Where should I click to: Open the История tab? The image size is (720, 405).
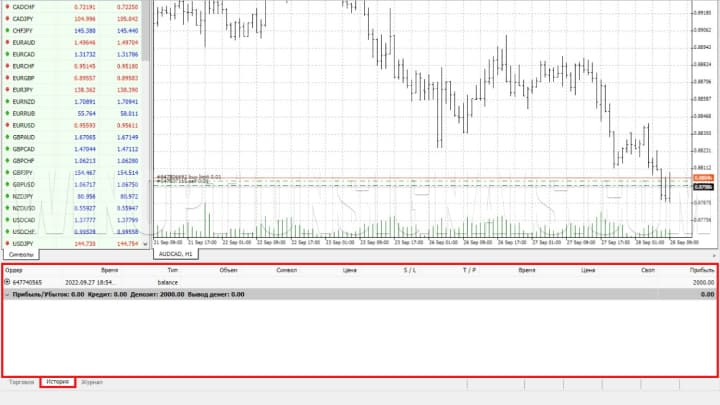pos(57,382)
